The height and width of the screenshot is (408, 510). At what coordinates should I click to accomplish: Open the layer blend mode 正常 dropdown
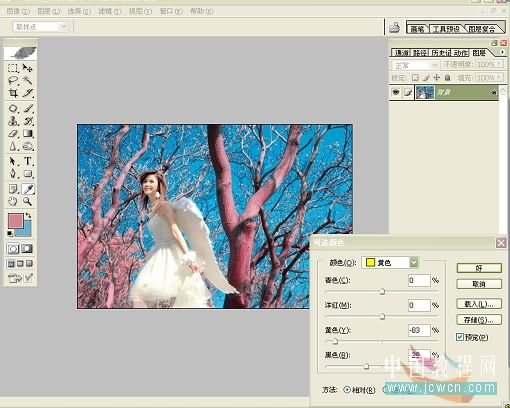pos(415,65)
